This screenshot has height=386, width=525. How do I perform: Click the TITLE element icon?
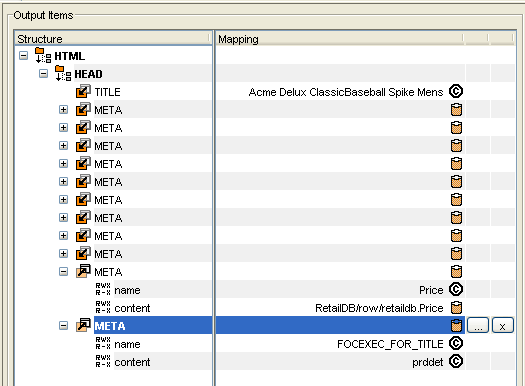coord(83,91)
